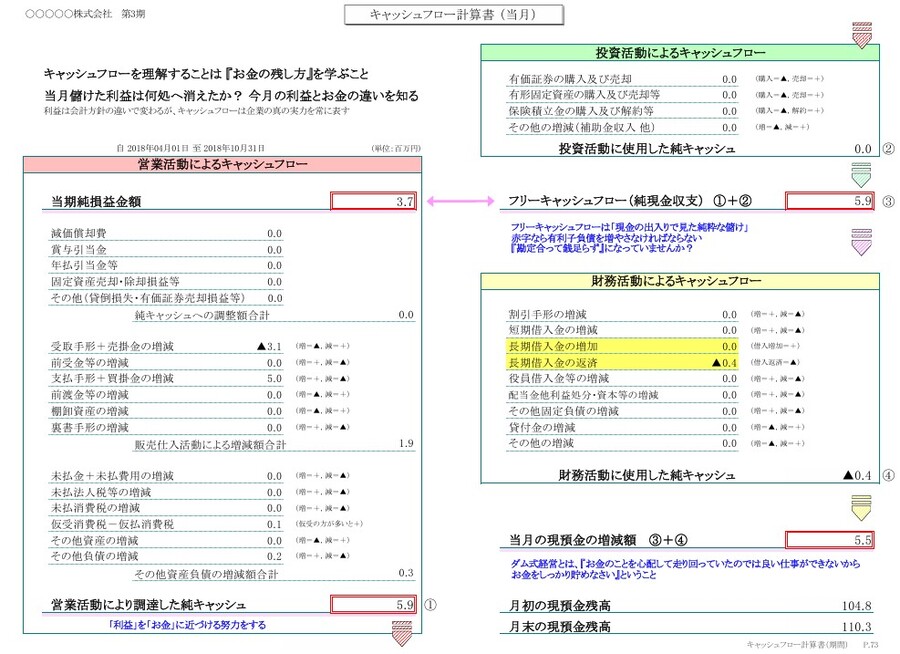900x654 pixels.
Task: Click the 0.3 total for その他資産負債の増減額合計
Action: 406,573
